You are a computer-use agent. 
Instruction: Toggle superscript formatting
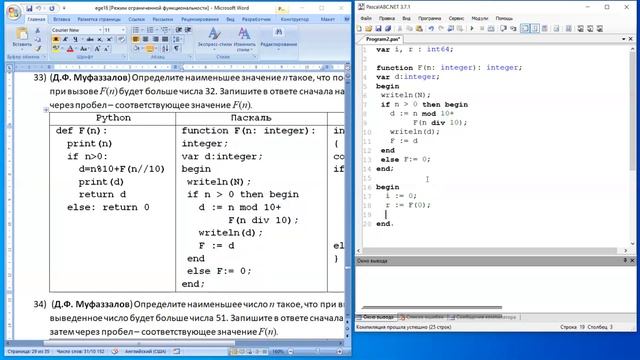(109, 39)
